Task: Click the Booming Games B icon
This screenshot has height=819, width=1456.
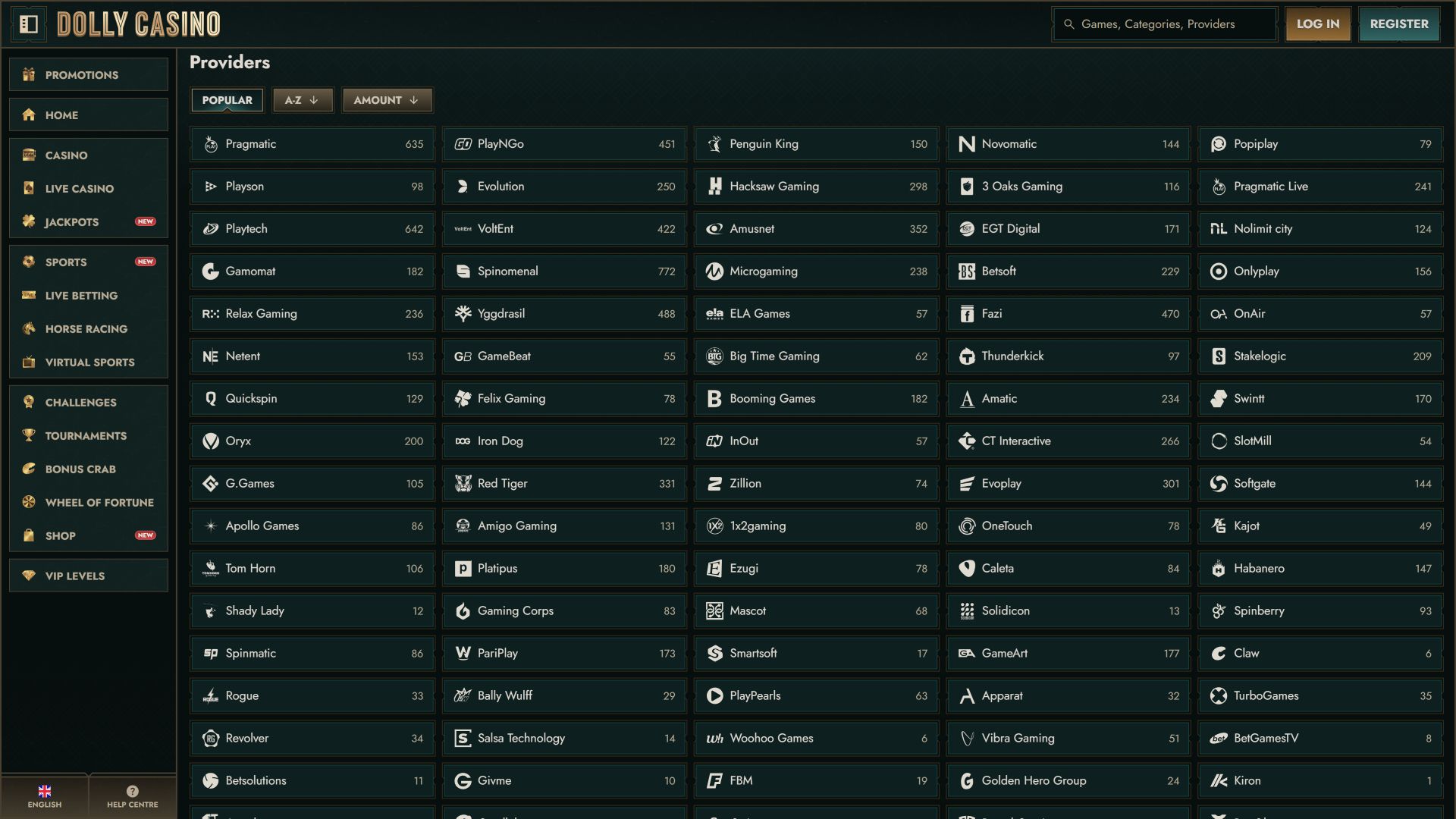Action: click(x=715, y=399)
